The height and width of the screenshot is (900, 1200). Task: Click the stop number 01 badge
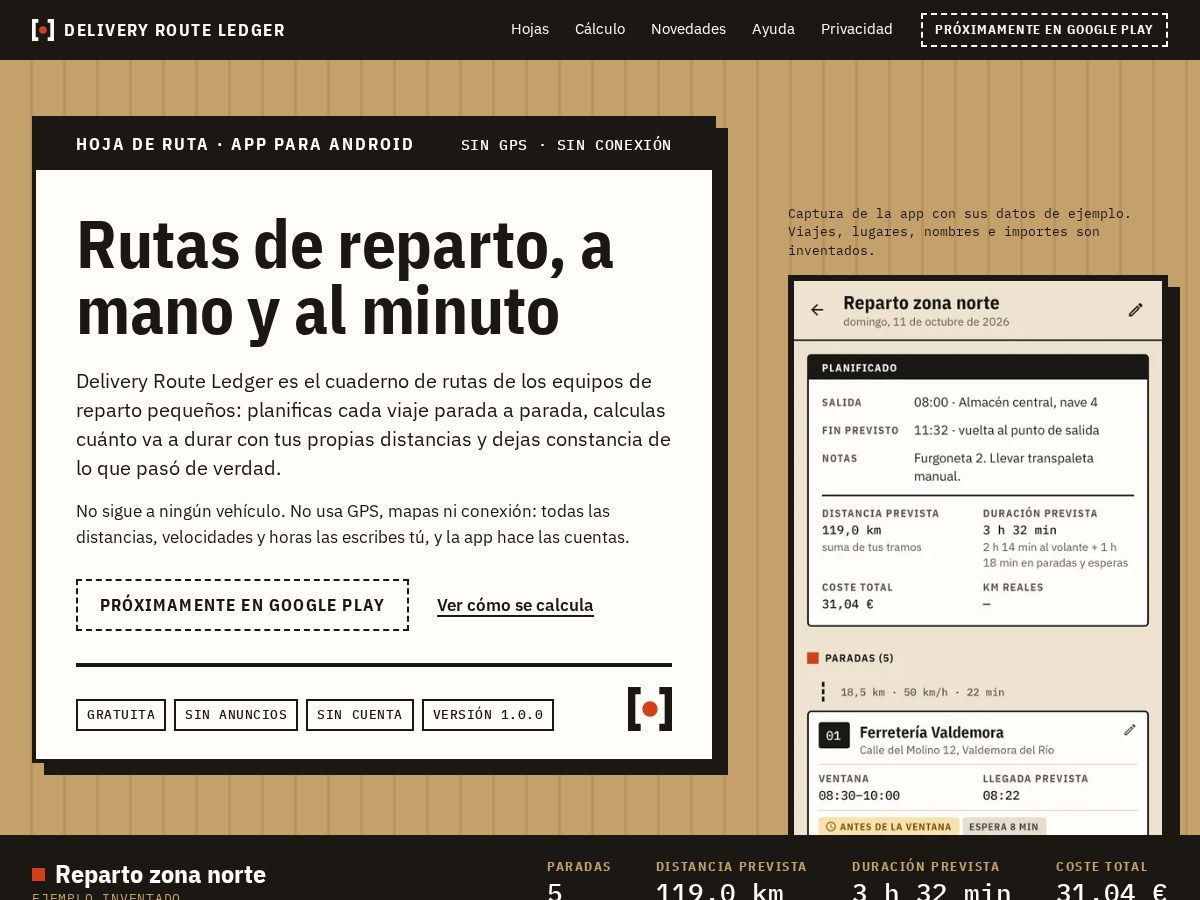(x=834, y=737)
